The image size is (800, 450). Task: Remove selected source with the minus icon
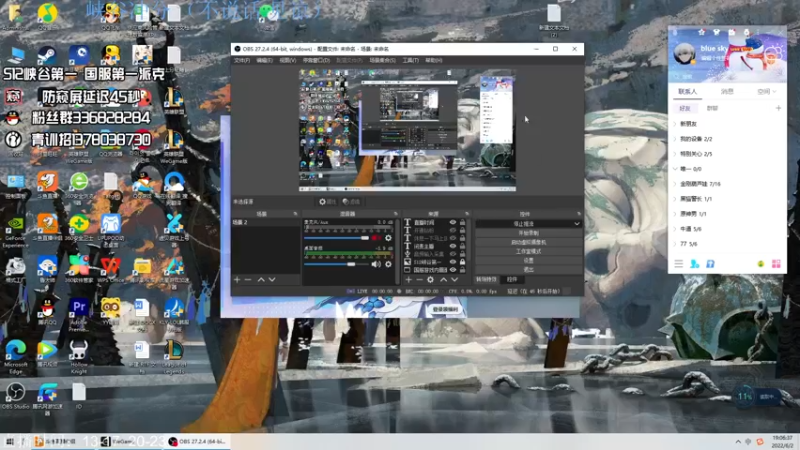click(419, 280)
